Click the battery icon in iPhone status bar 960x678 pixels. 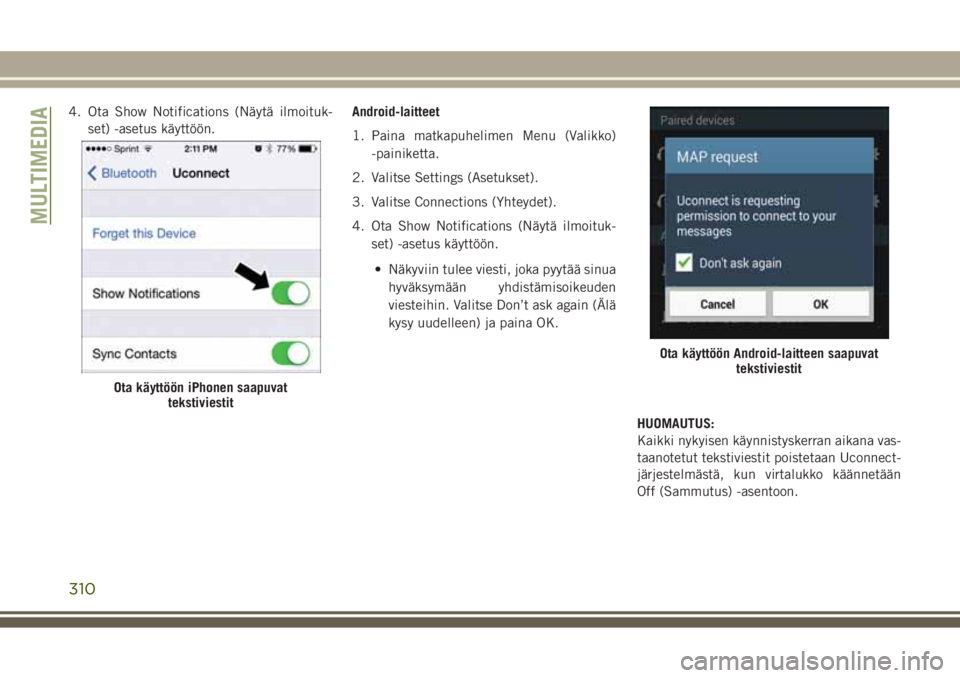pyautogui.click(x=308, y=149)
